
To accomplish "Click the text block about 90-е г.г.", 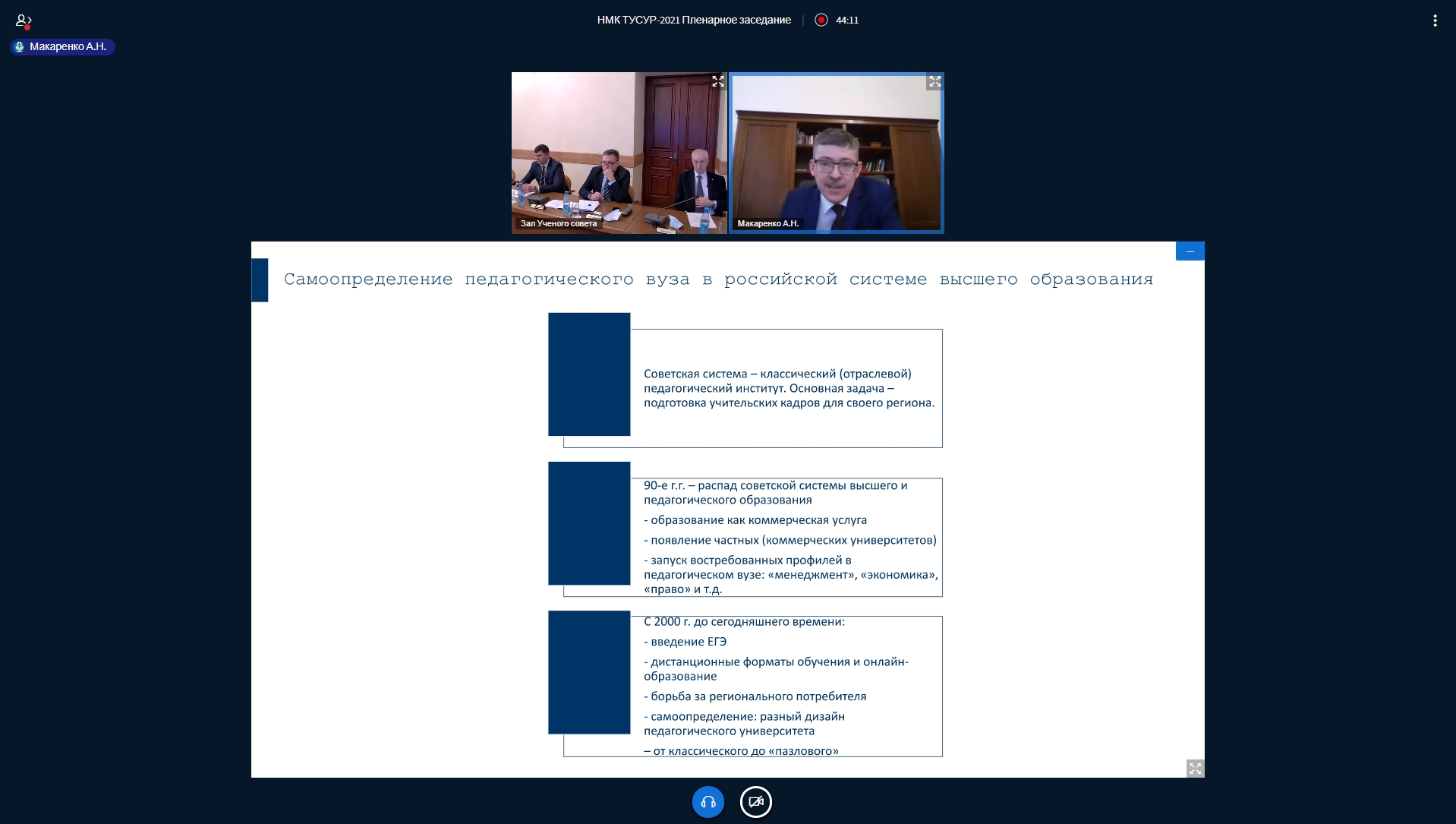I will tap(789, 536).
